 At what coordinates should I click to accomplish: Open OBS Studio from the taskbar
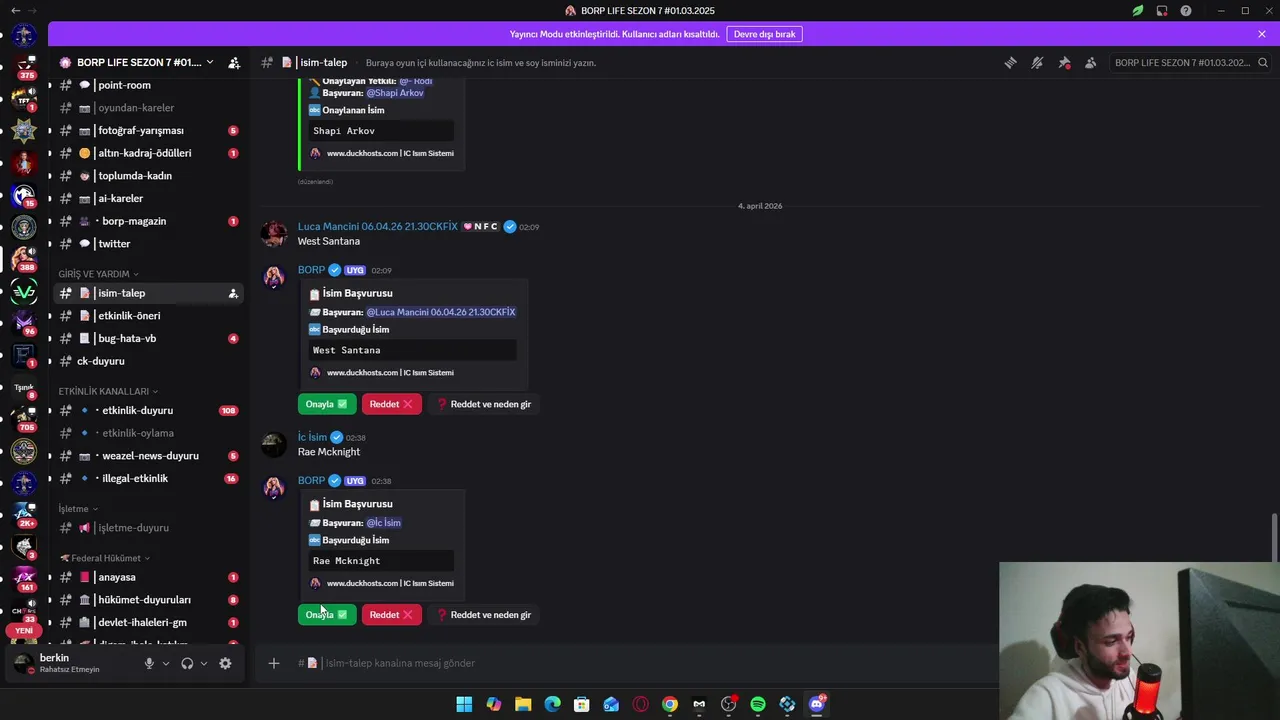728,704
